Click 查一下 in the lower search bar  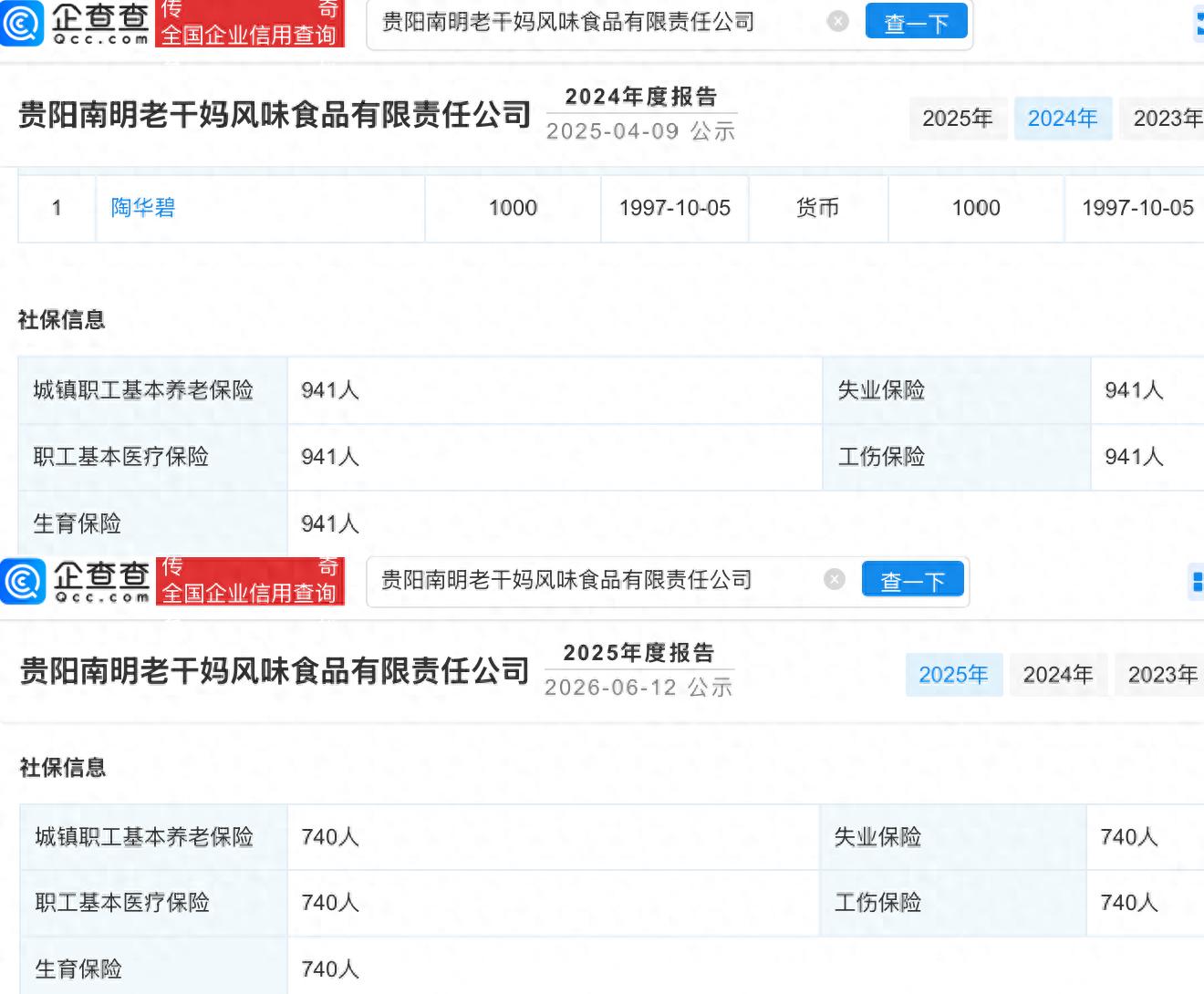coord(912,580)
